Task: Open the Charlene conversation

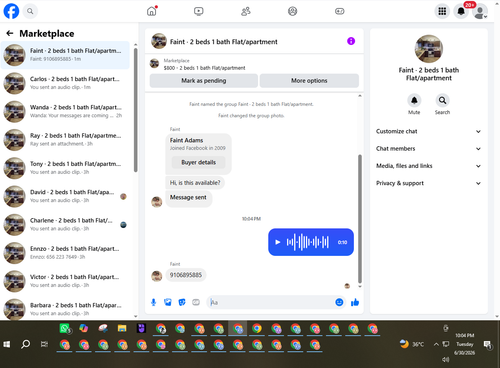Action: (65, 225)
